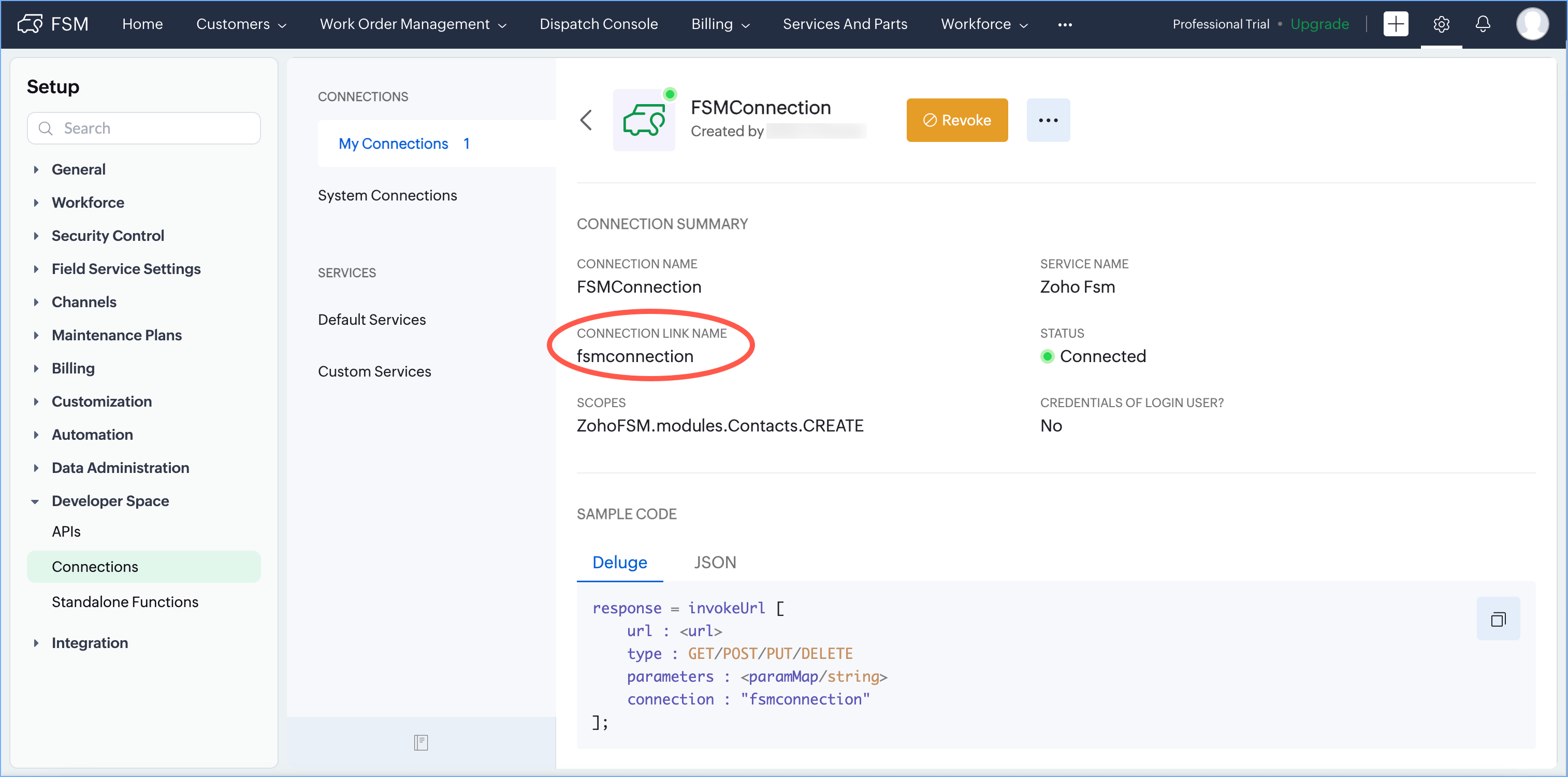Click the plus quick-create icon
Image resolution: width=1568 pixels, height=777 pixels.
tap(1395, 24)
